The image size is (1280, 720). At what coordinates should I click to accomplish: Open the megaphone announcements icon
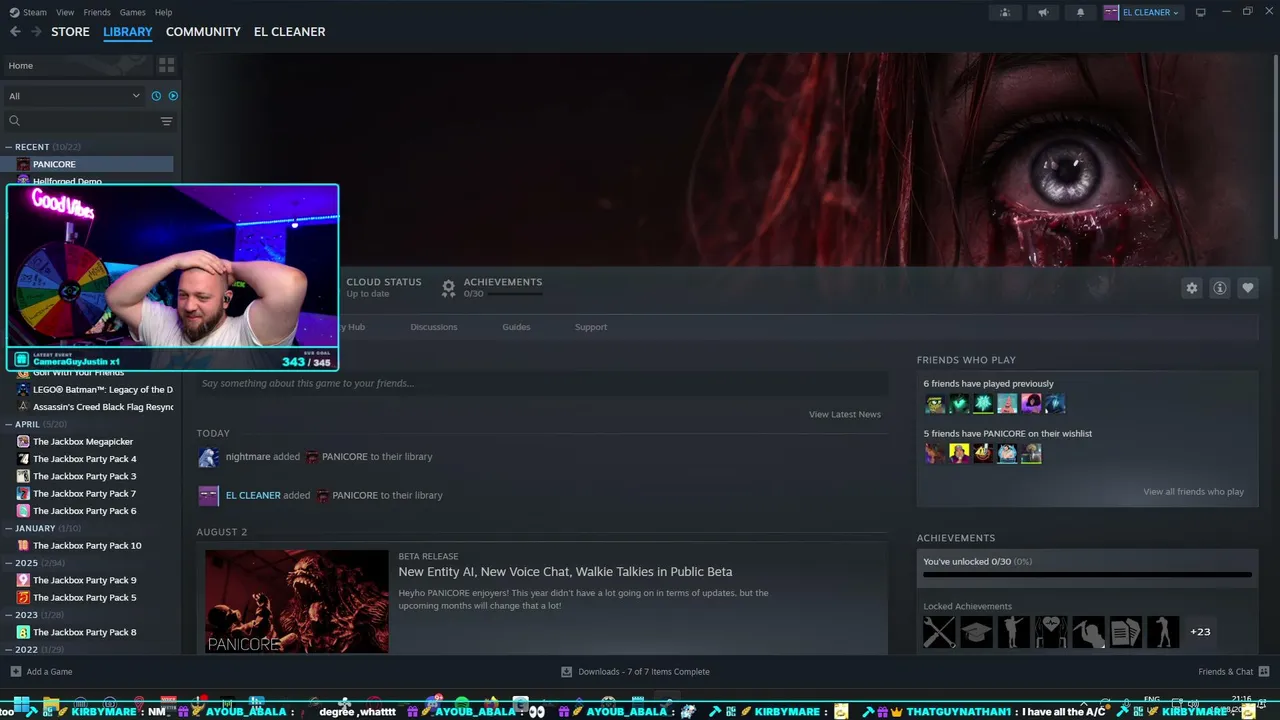point(1043,13)
